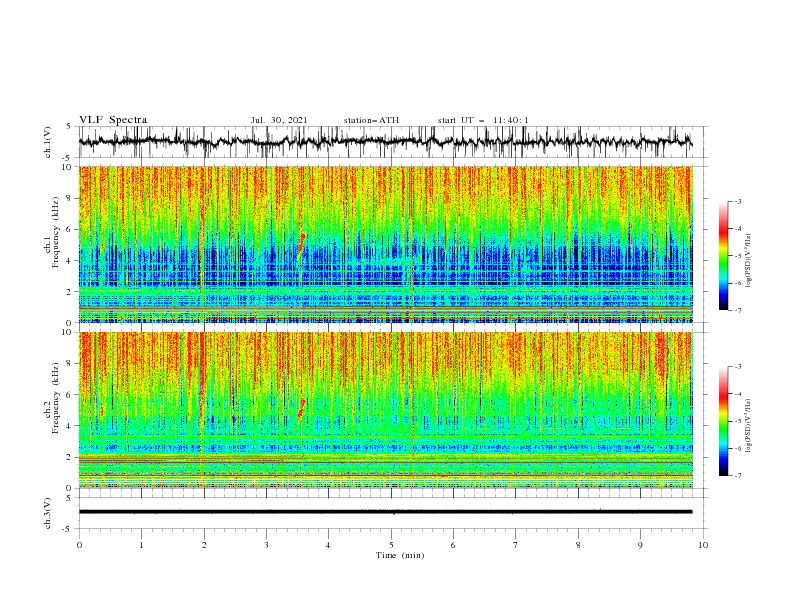Click the red rising-tone streak in ch.1 spectrogram
The width and height of the screenshot is (792, 612).
click(302, 246)
